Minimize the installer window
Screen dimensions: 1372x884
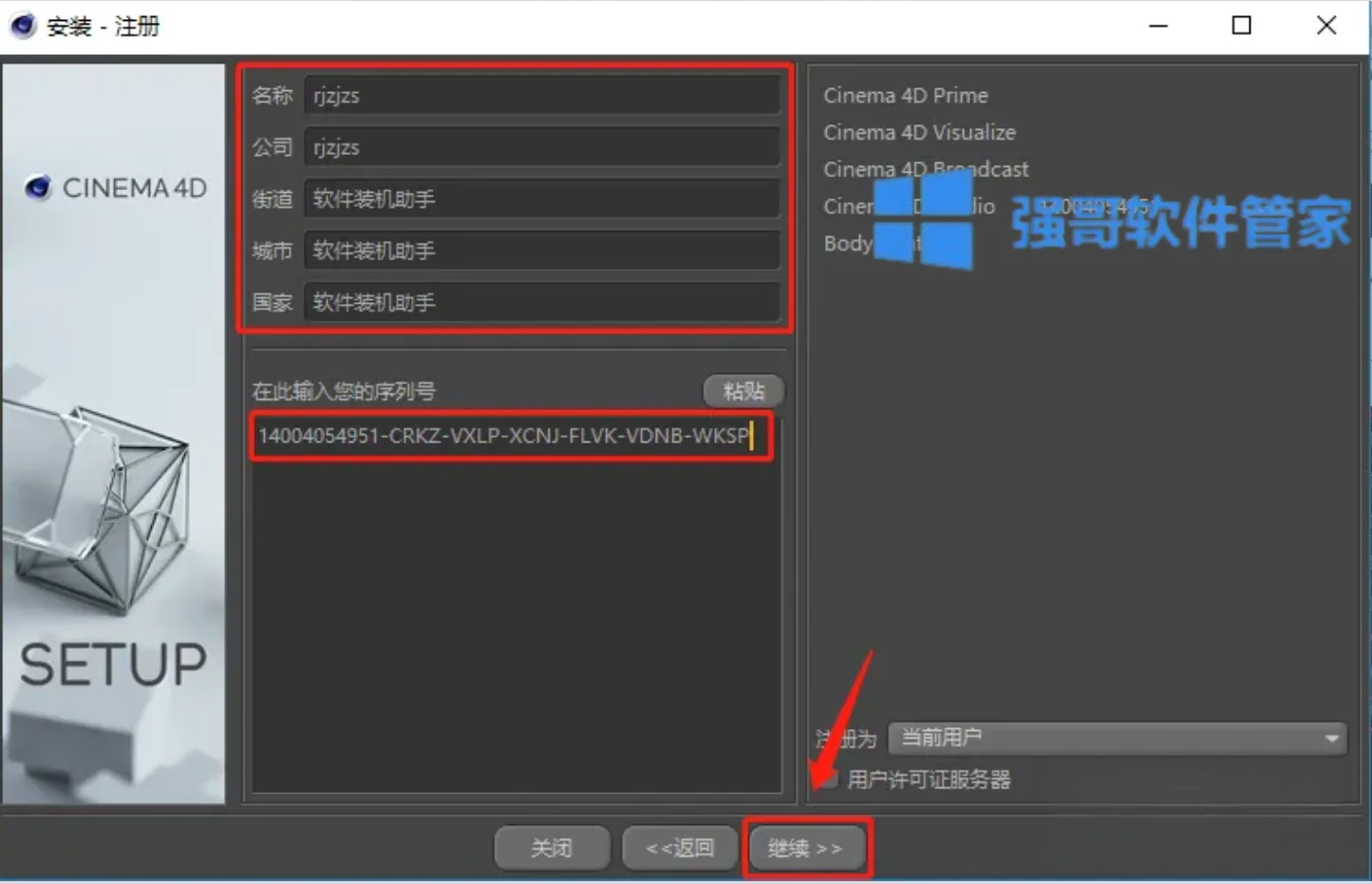point(1158,26)
